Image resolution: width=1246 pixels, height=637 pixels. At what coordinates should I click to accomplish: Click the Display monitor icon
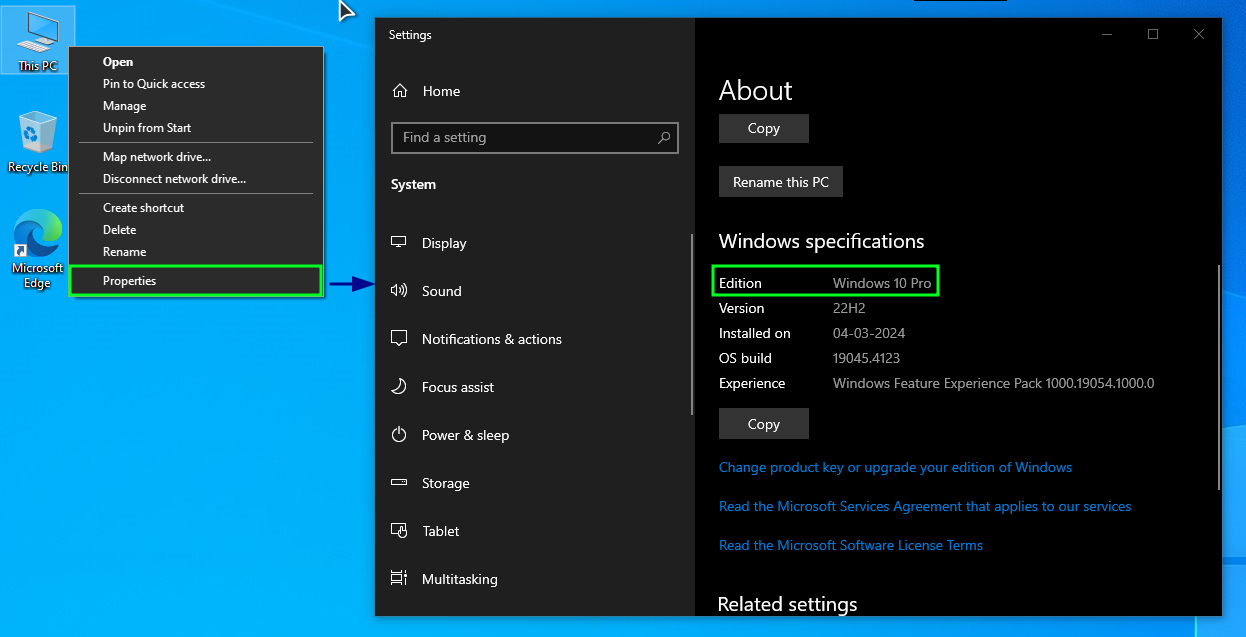point(399,243)
